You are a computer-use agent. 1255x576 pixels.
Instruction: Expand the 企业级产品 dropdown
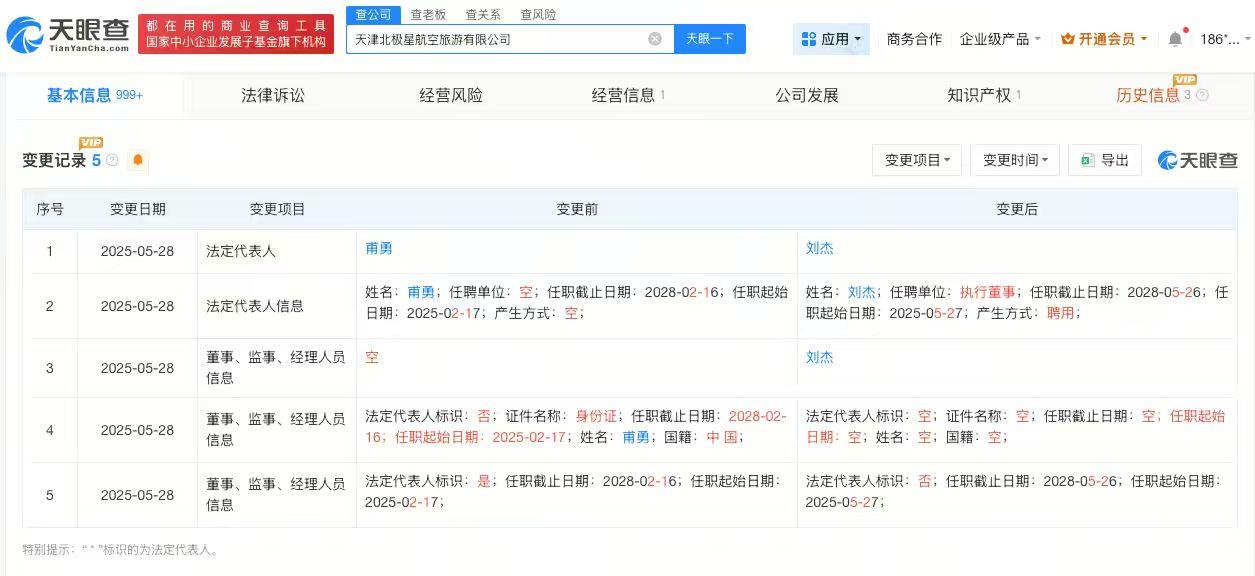pos(1000,39)
